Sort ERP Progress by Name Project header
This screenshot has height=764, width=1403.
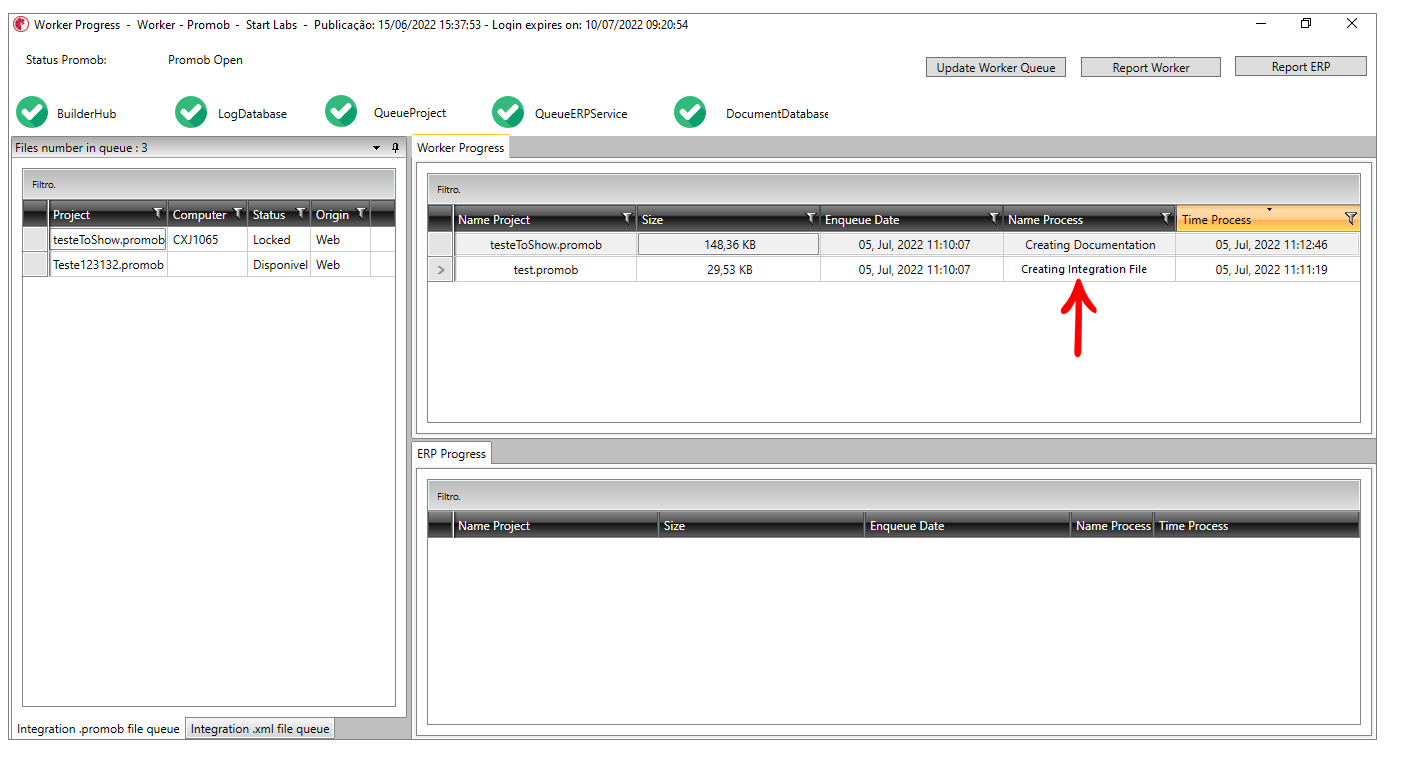tap(556, 525)
